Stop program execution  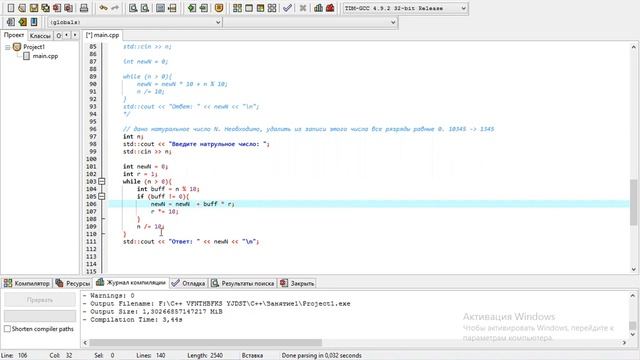tap(302, 8)
